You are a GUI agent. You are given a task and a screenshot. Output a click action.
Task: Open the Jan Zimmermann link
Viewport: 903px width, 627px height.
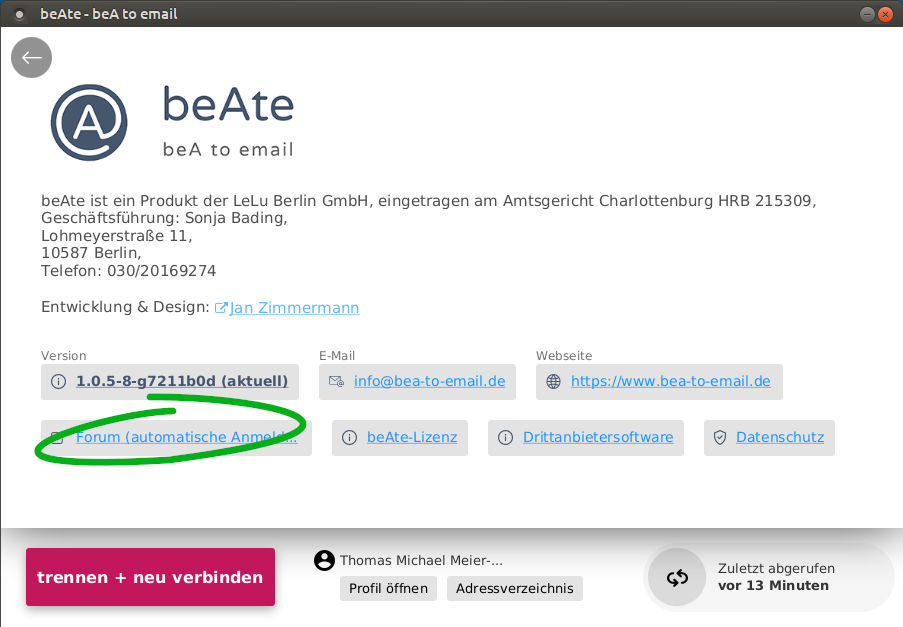point(294,308)
